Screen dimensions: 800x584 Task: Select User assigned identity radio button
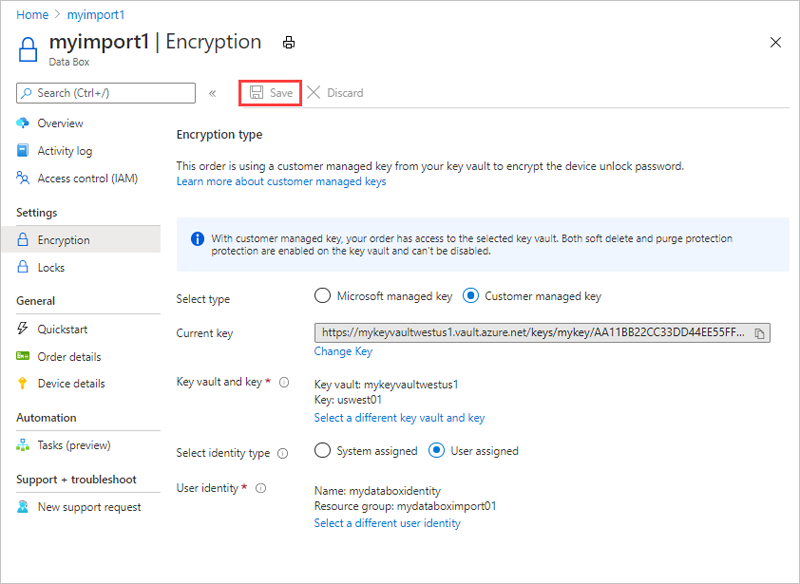tap(436, 451)
